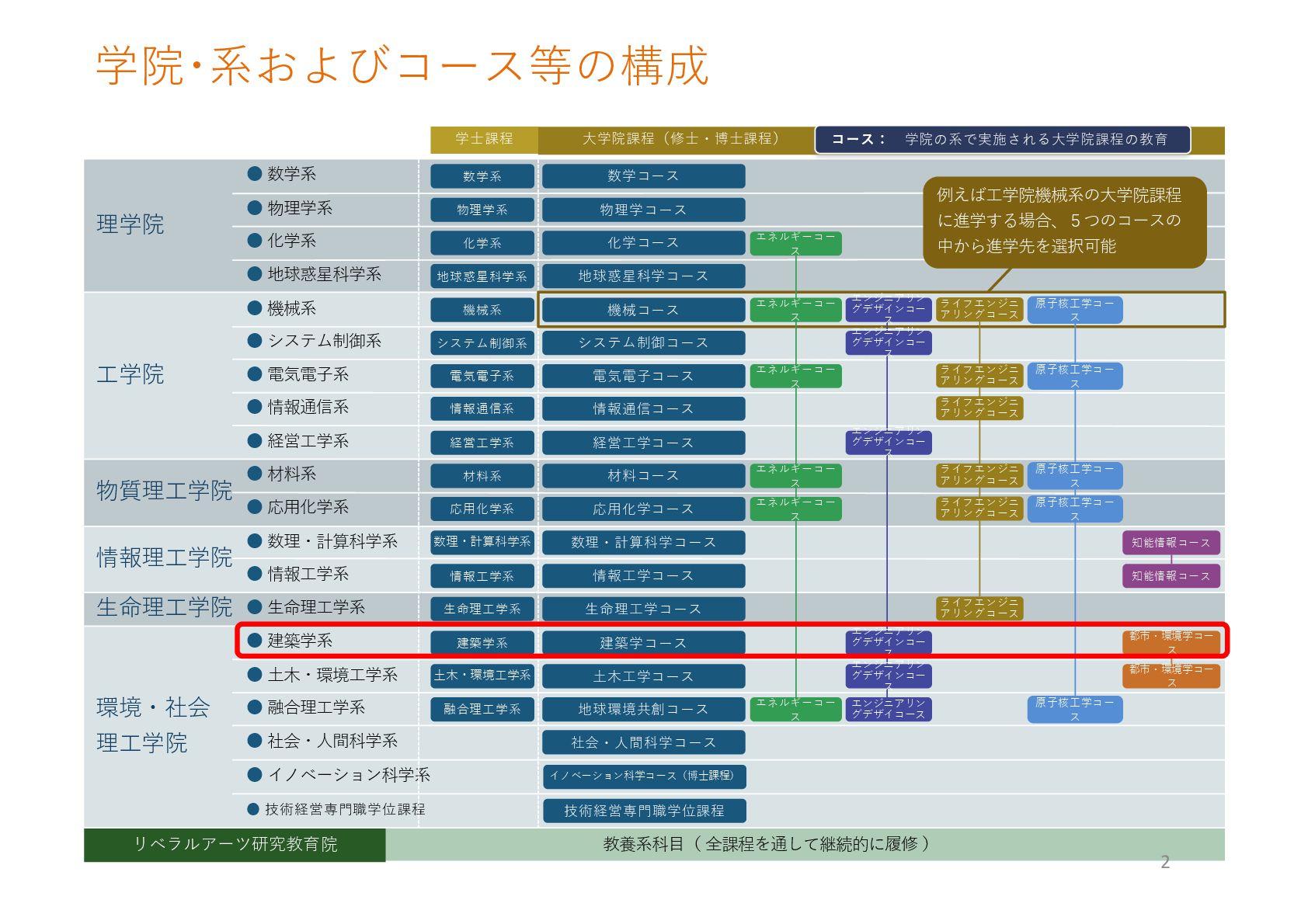1308x924 pixels.
Task: Select the 材料コース box
Action: point(643,475)
